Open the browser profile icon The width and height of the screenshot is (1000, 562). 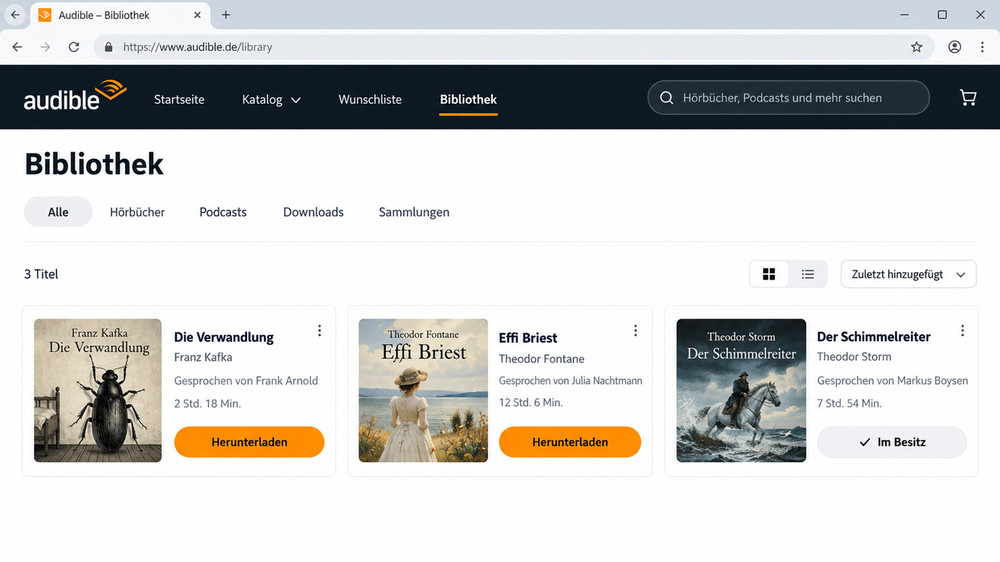955,47
